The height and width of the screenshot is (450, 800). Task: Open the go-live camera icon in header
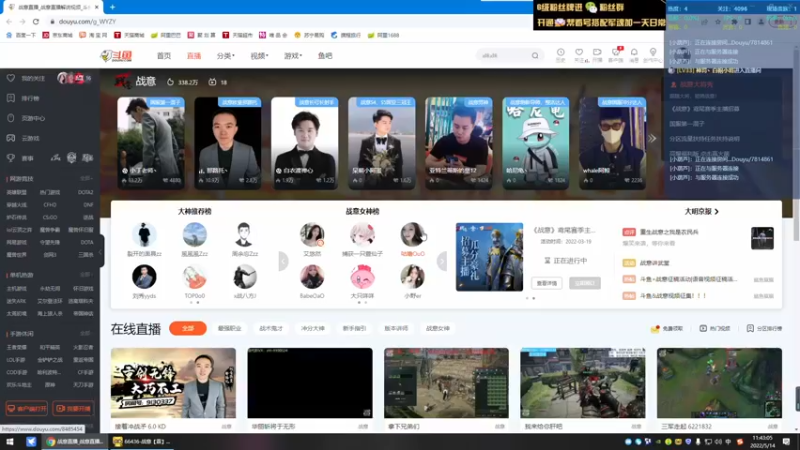pyautogui.click(x=597, y=55)
